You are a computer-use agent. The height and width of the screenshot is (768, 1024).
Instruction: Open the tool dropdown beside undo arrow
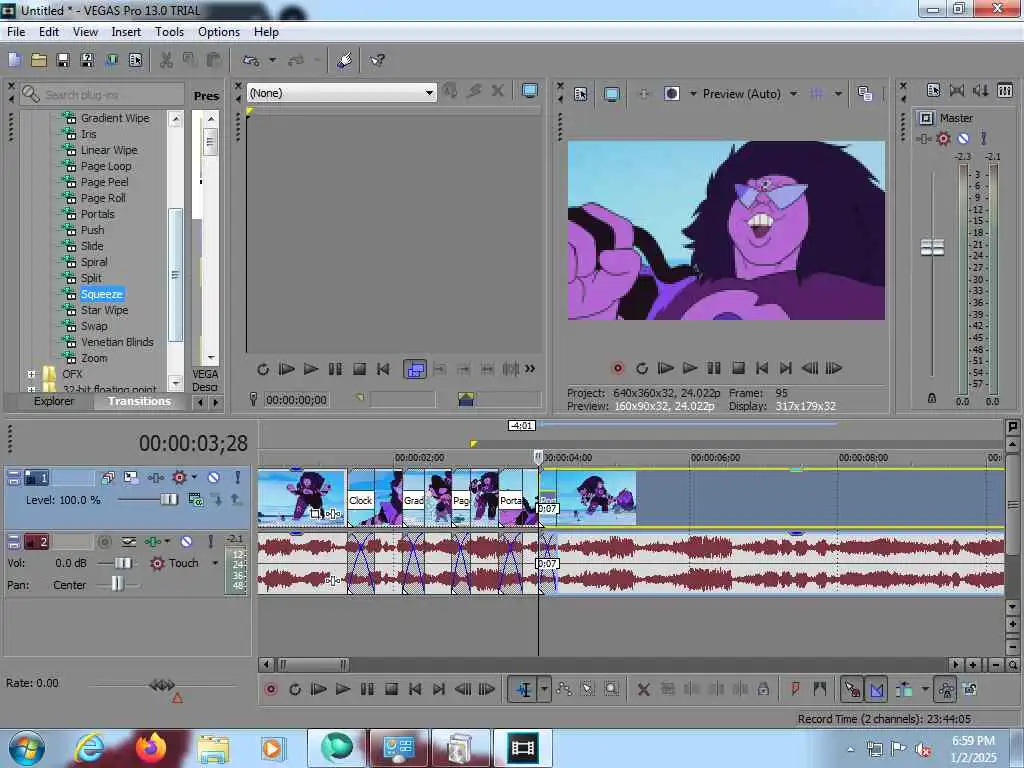pos(273,61)
